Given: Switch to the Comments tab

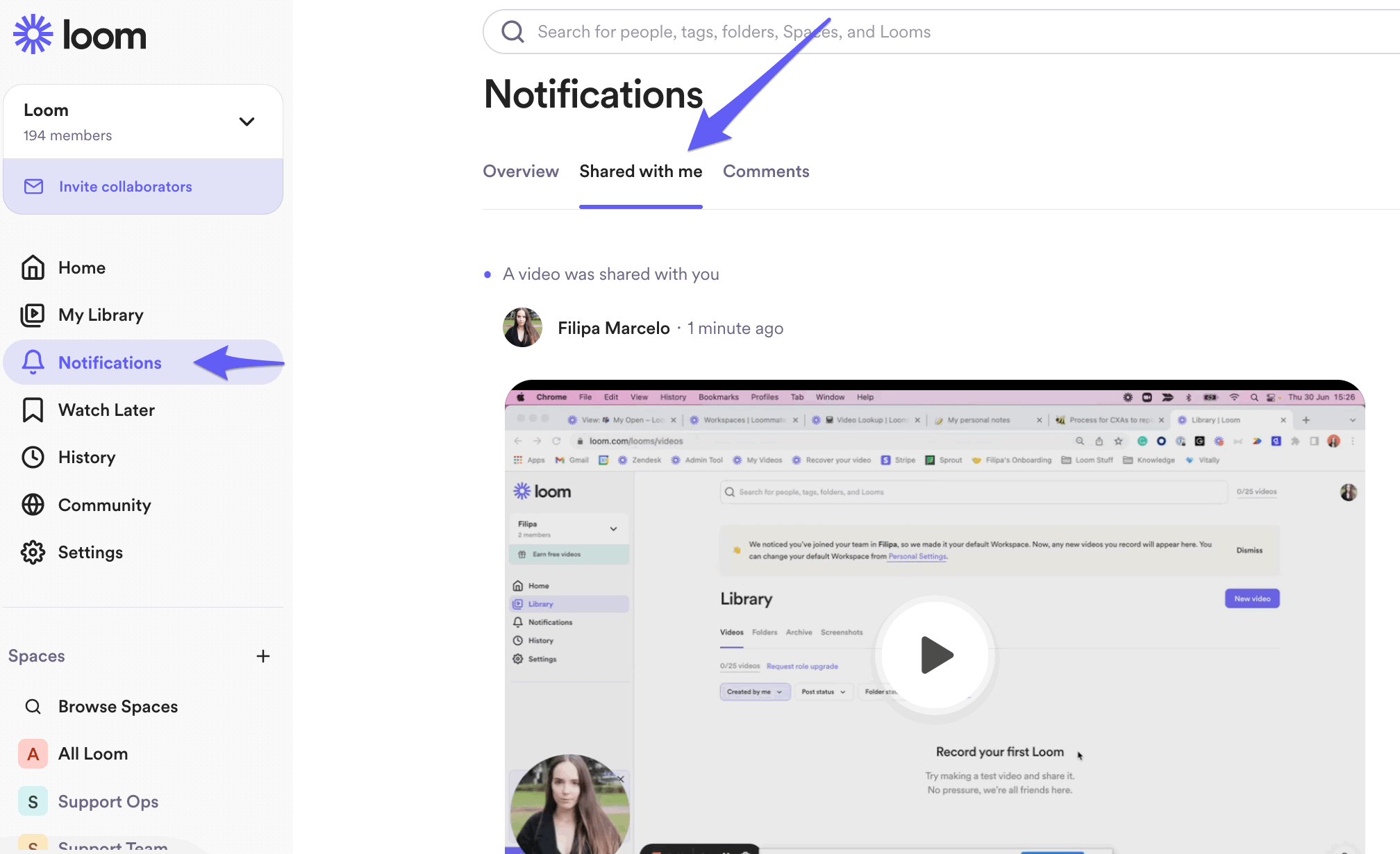Looking at the screenshot, I should coord(766,171).
